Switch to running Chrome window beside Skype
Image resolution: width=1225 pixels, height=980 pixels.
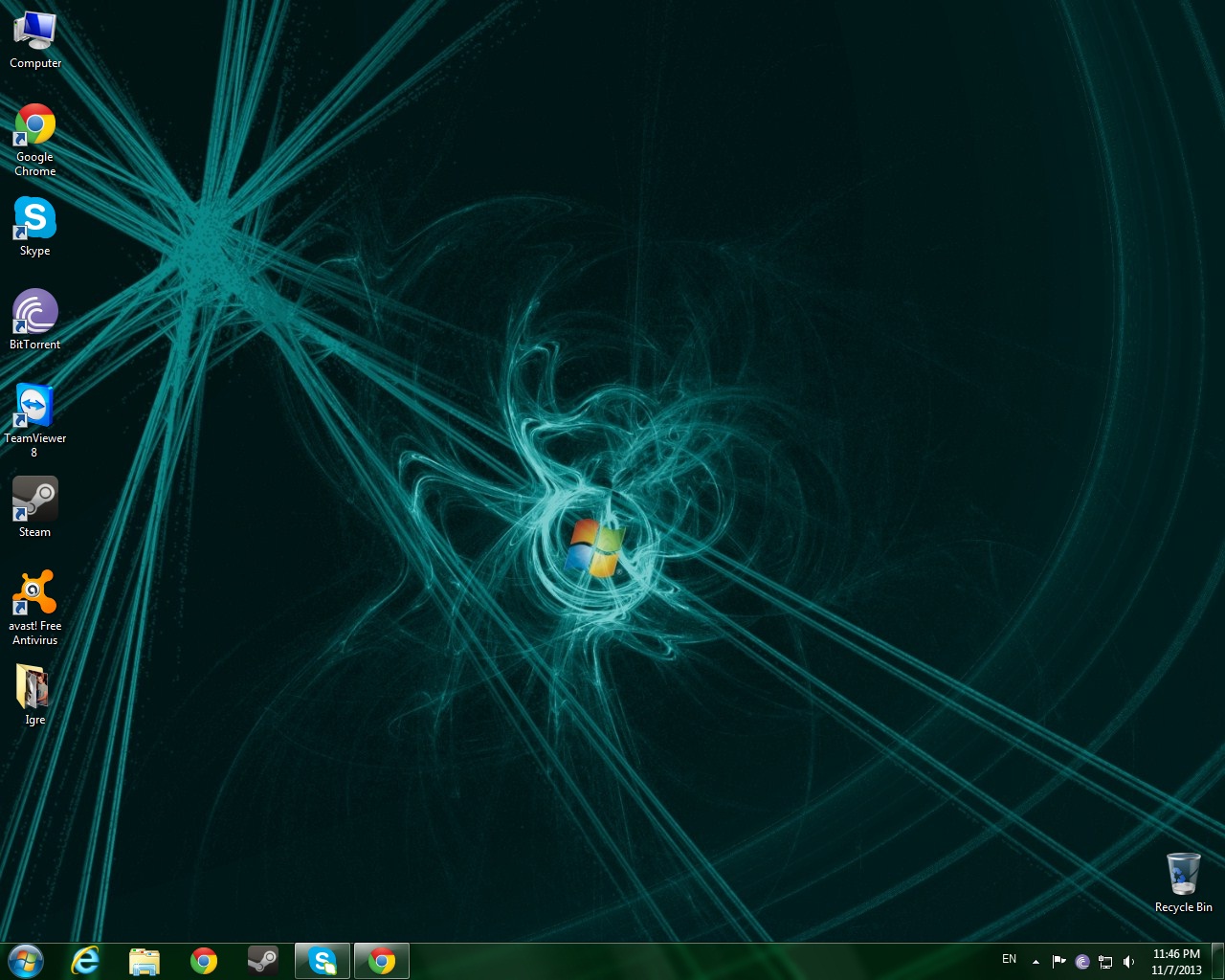pos(382,961)
